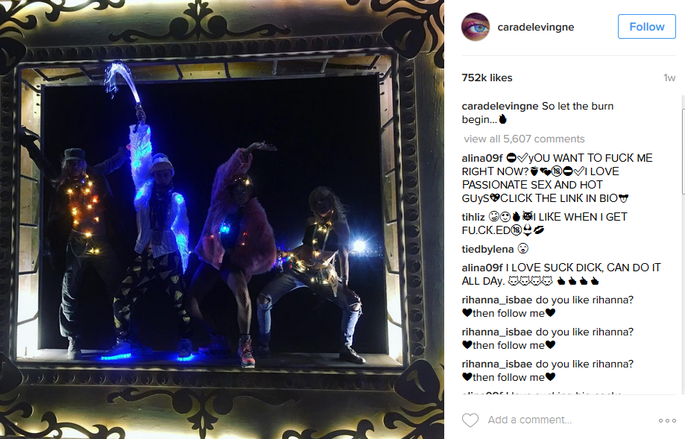This screenshot has width=685, height=439.
Task: Click the heart like icon
Action: [x=470, y=420]
